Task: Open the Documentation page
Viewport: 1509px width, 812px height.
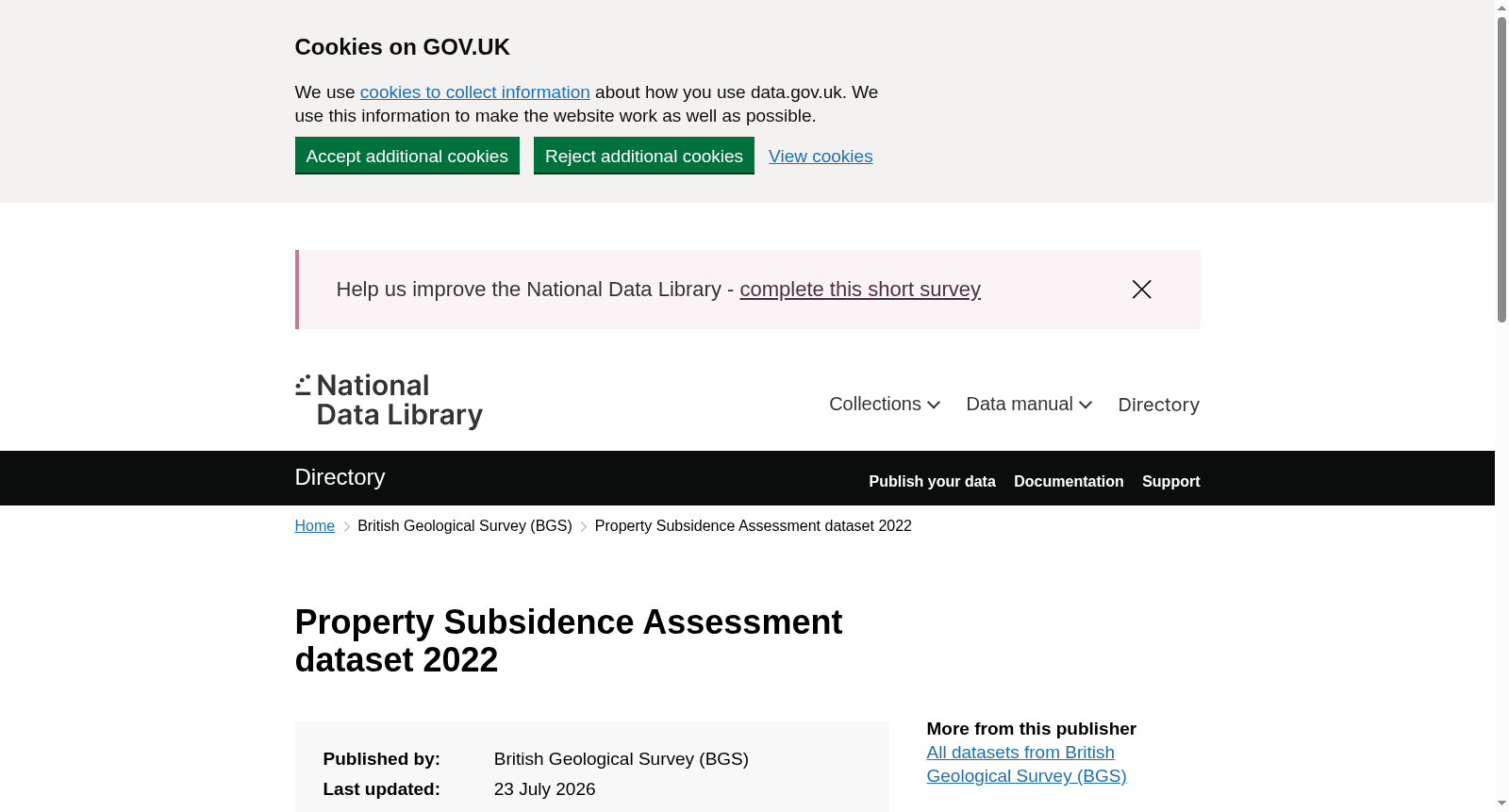Action: coord(1069,481)
